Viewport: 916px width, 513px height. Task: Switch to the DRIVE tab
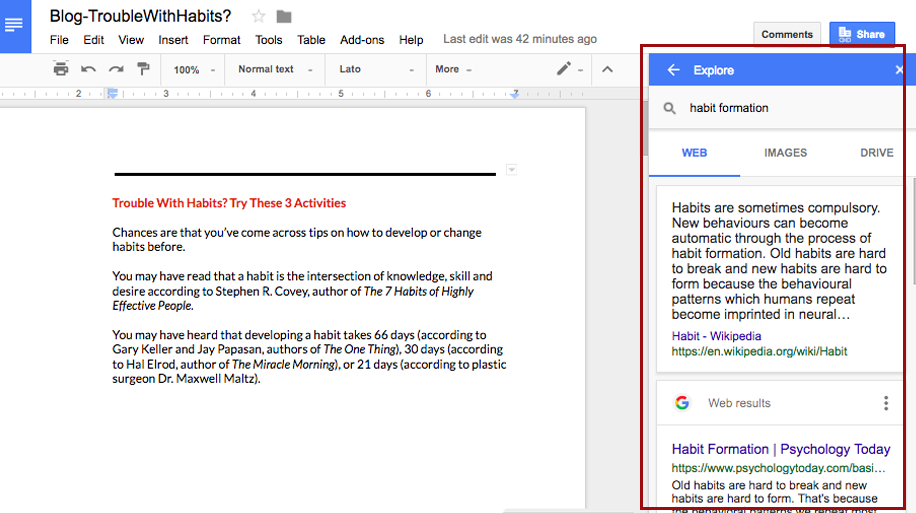point(876,152)
